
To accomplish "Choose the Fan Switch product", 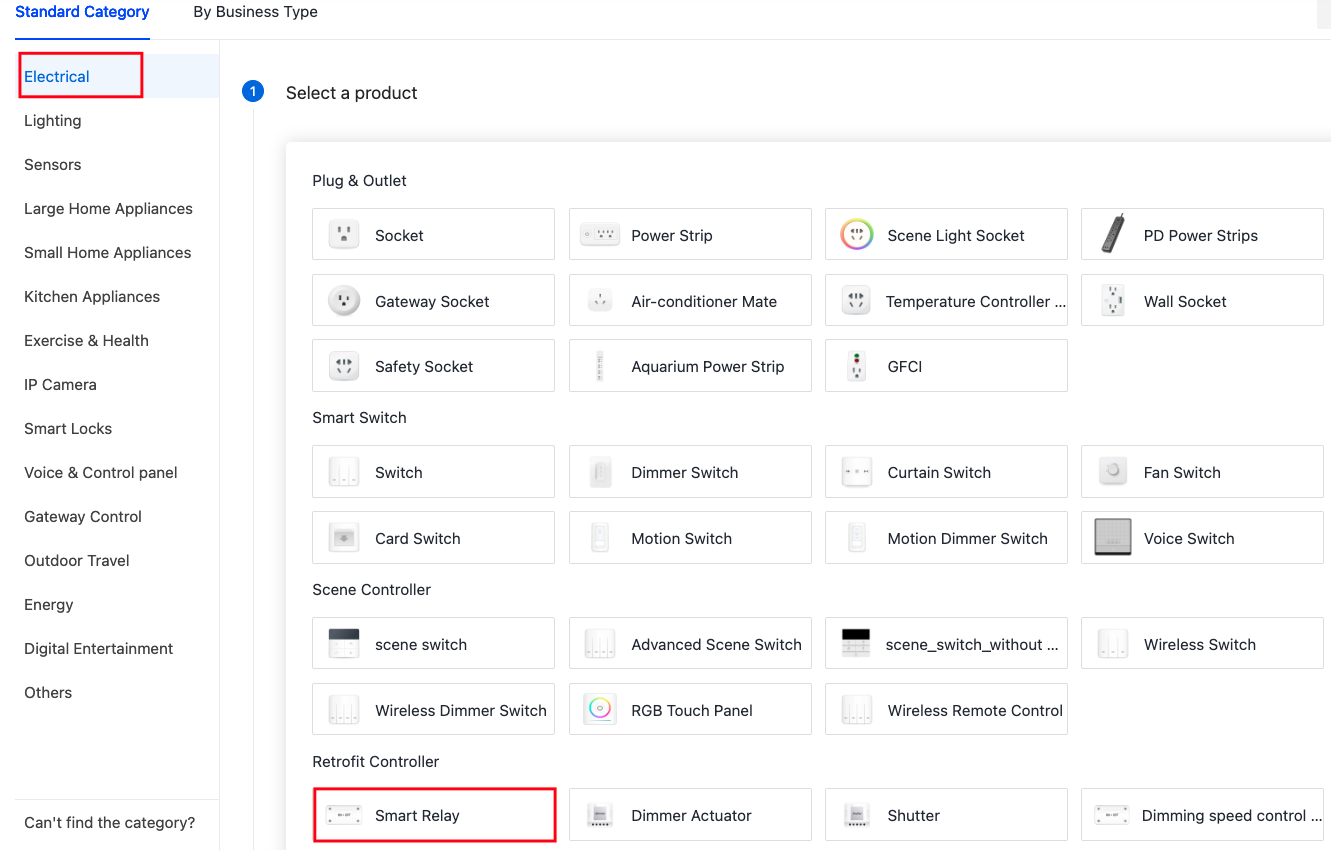I will 1201,471.
